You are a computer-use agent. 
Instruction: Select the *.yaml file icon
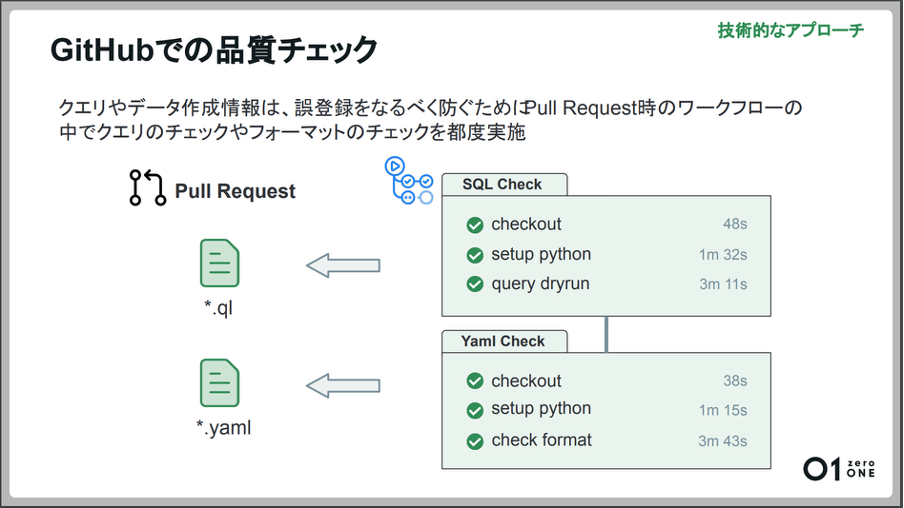click(x=219, y=383)
